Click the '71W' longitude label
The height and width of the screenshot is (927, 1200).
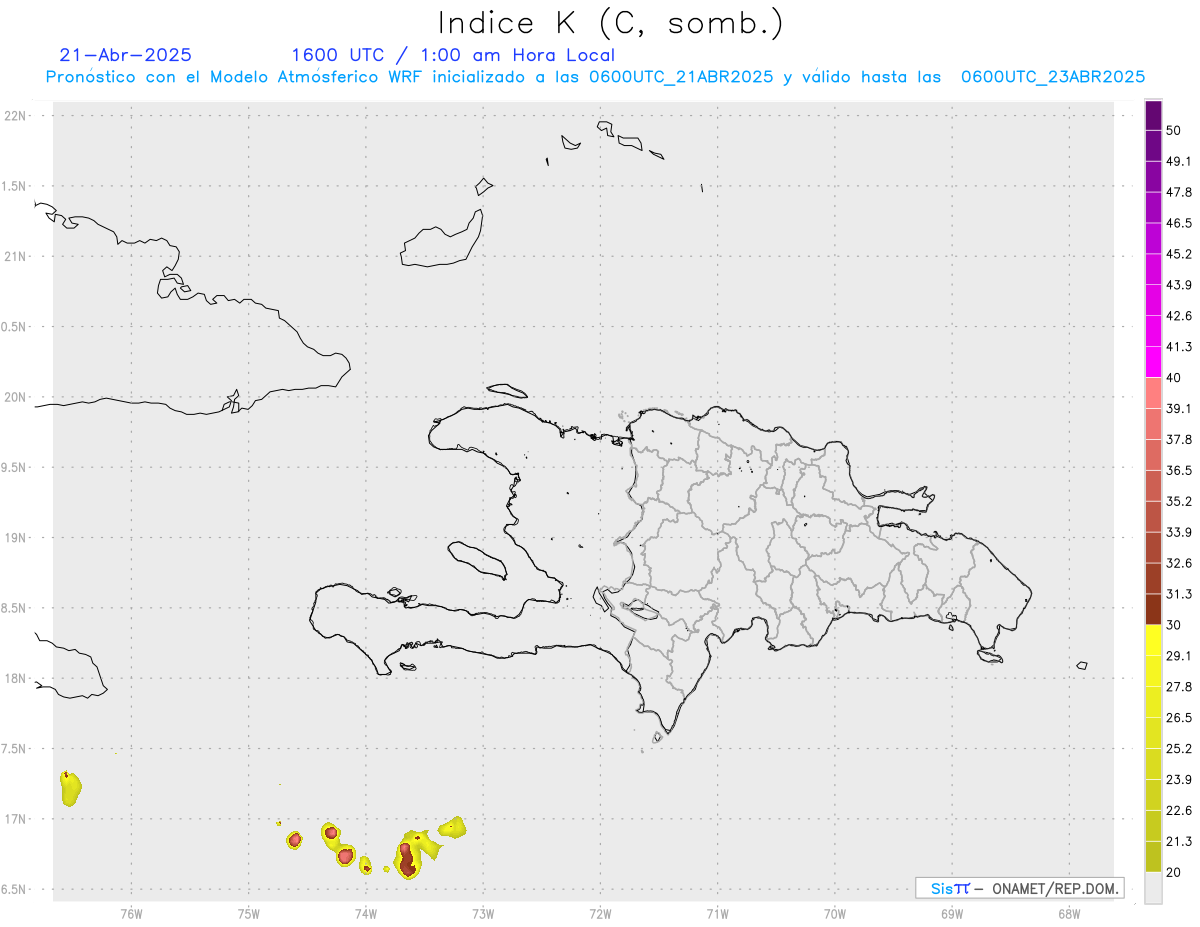point(717,913)
